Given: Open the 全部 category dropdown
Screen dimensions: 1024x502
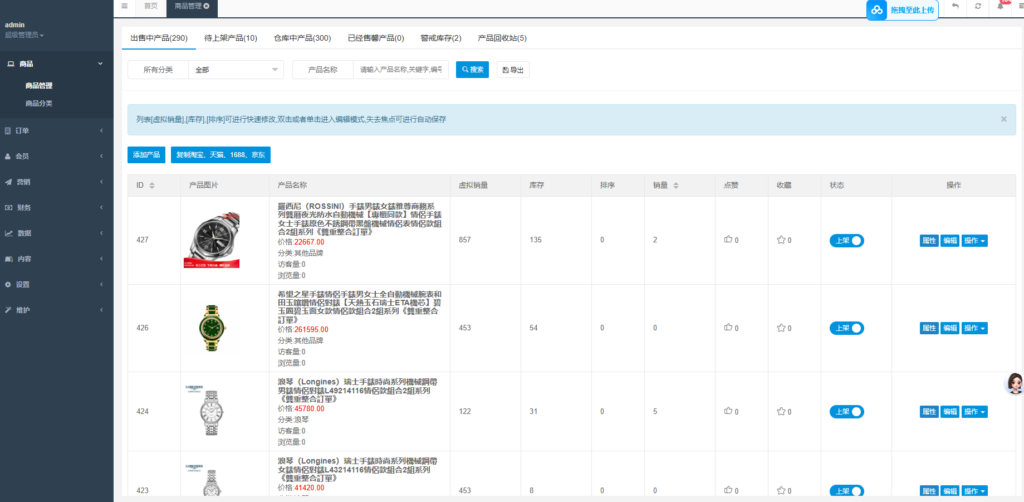Looking at the screenshot, I should tap(236, 70).
